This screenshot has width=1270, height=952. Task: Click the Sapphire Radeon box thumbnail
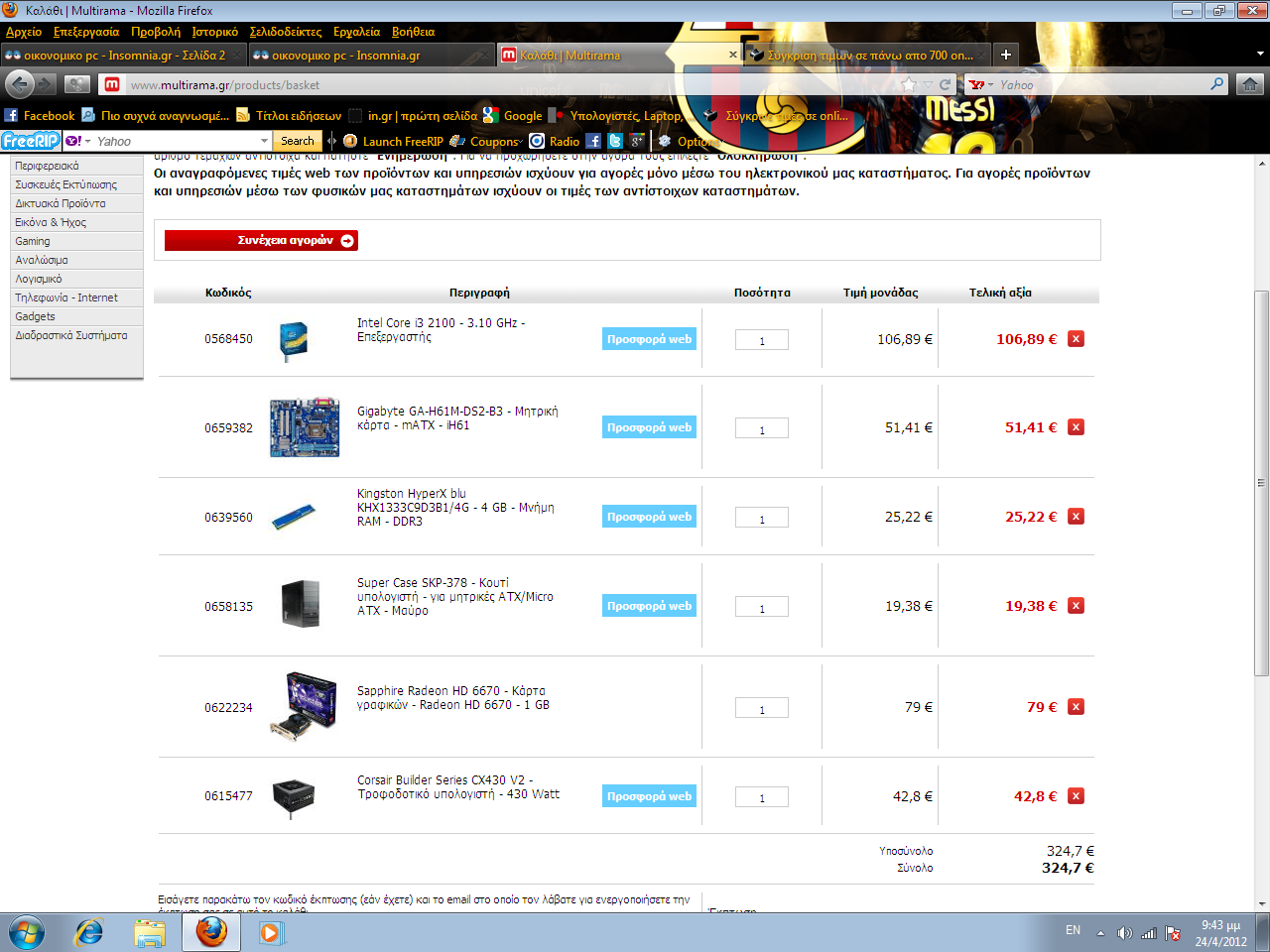[x=304, y=706]
